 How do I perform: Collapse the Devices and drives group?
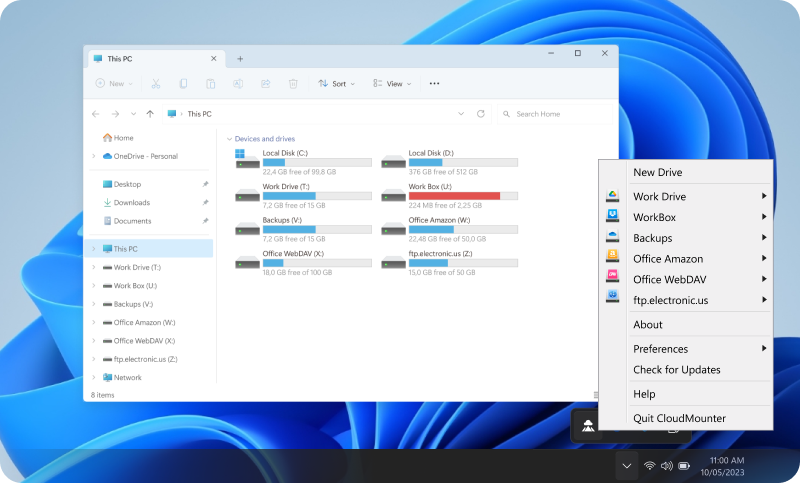[x=230, y=139]
